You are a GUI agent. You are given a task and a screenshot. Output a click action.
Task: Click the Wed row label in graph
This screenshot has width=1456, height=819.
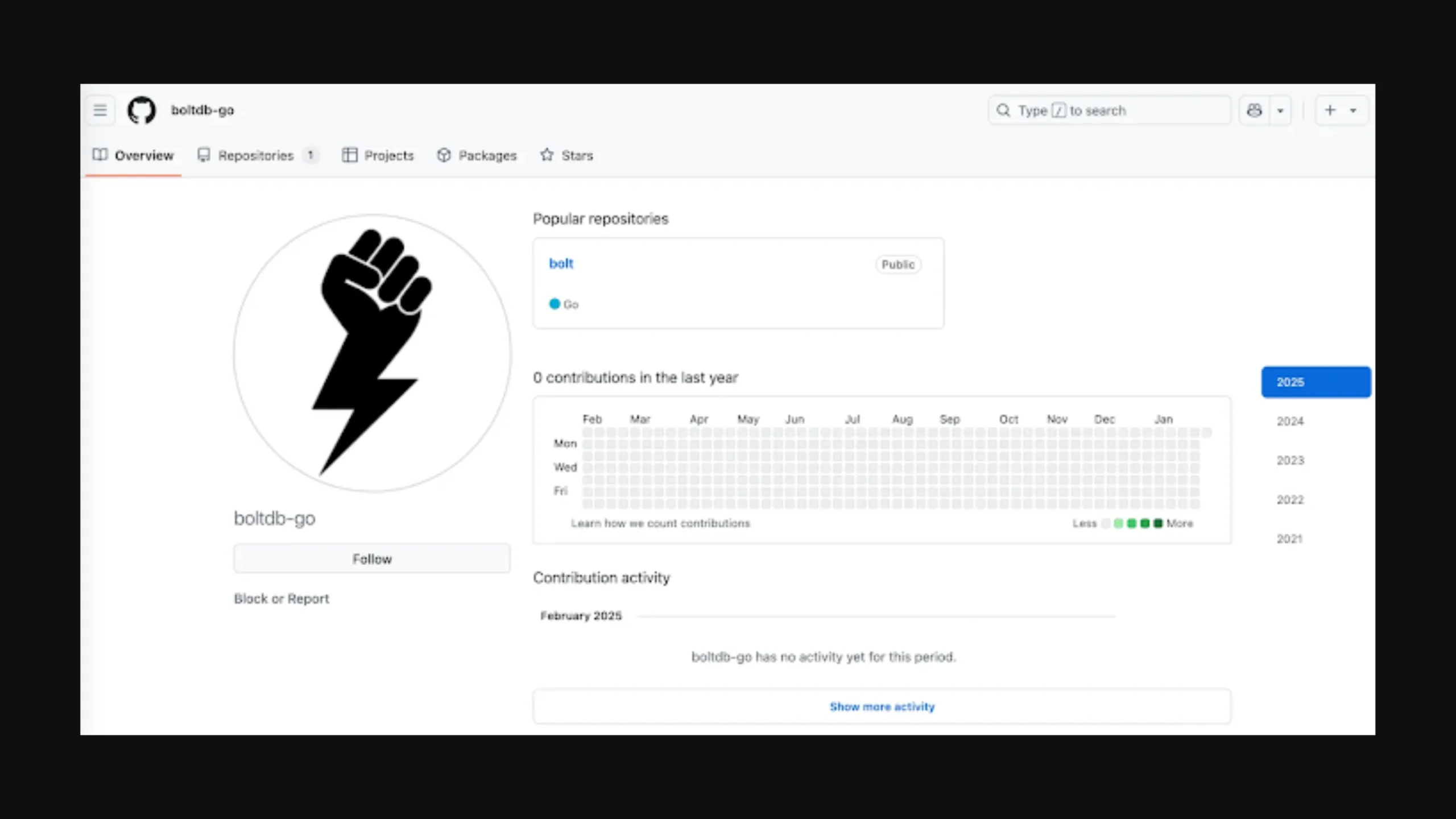(565, 467)
